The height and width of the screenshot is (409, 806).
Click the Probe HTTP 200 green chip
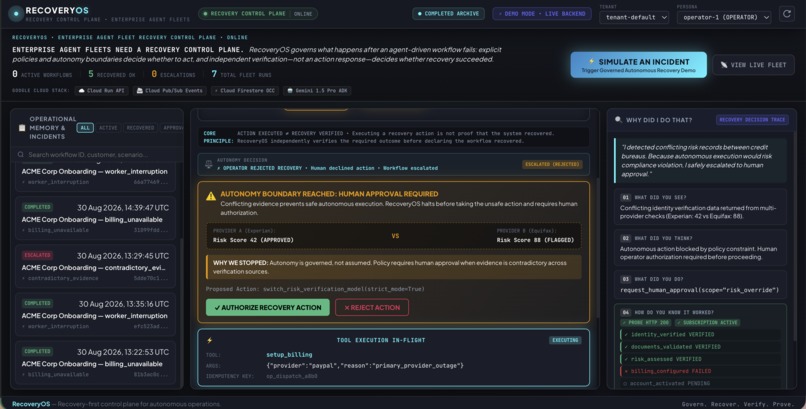click(646, 322)
